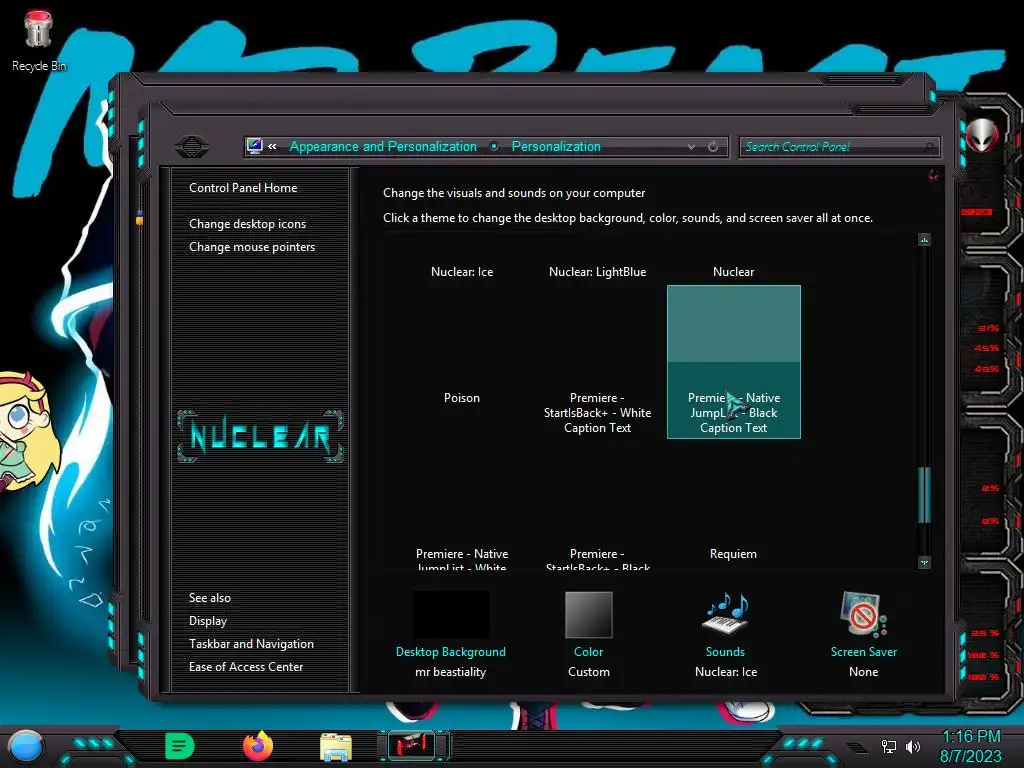Select Premiere - Native JumpList - White theme
Screen dimensions: 1024x768
pos(462,560)
